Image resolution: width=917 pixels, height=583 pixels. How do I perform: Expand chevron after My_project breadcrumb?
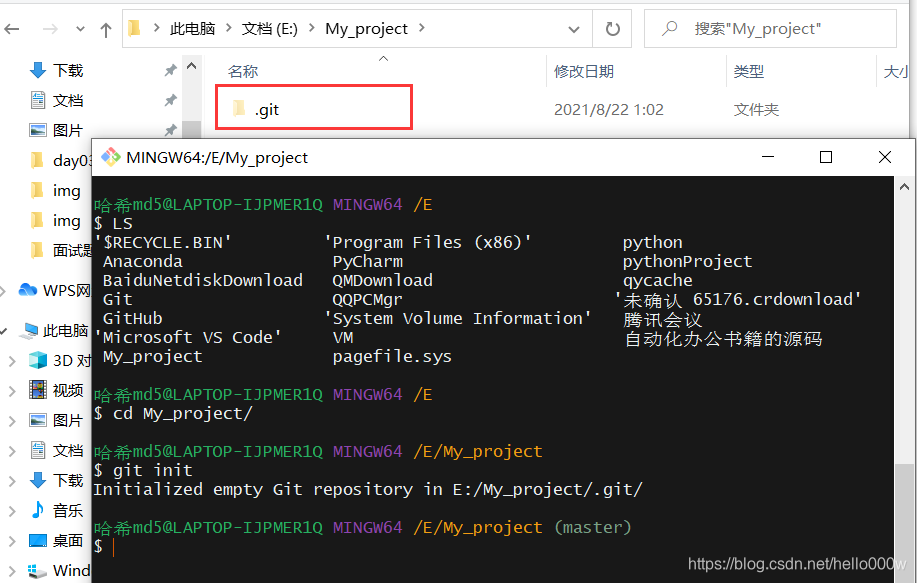click(x=422, y=28)
